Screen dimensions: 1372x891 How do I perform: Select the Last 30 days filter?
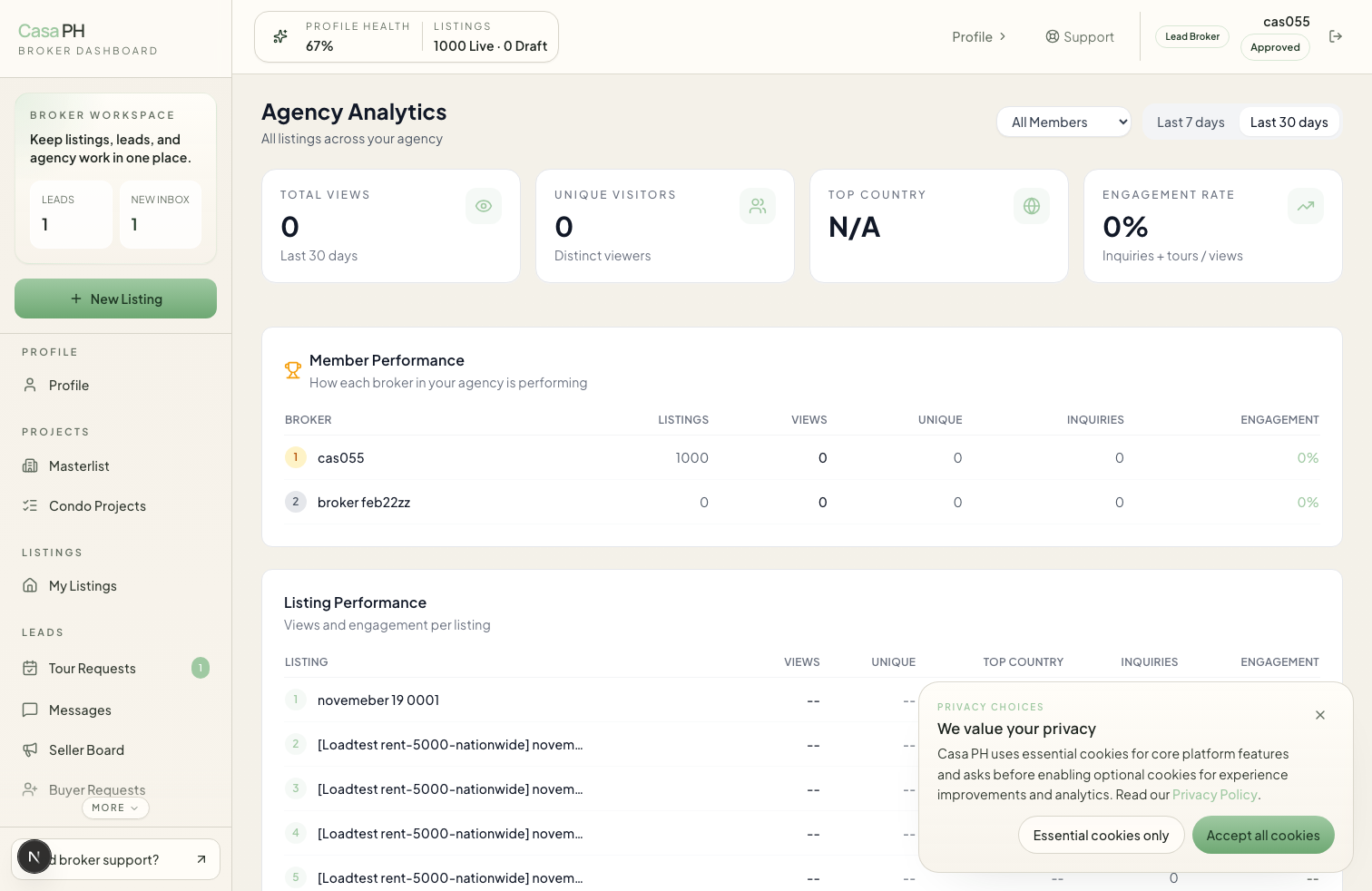coord(1289,122)
